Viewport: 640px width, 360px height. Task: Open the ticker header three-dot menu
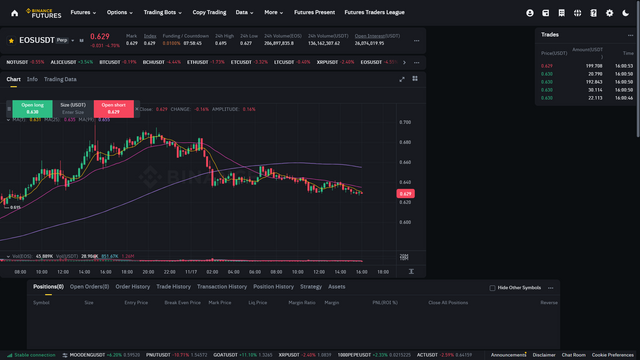(416, 41)
